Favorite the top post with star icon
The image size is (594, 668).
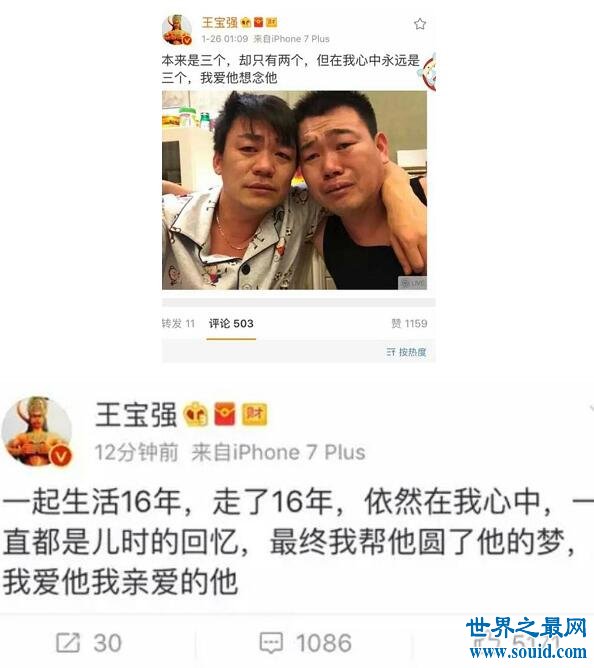(x=420, y=24)
